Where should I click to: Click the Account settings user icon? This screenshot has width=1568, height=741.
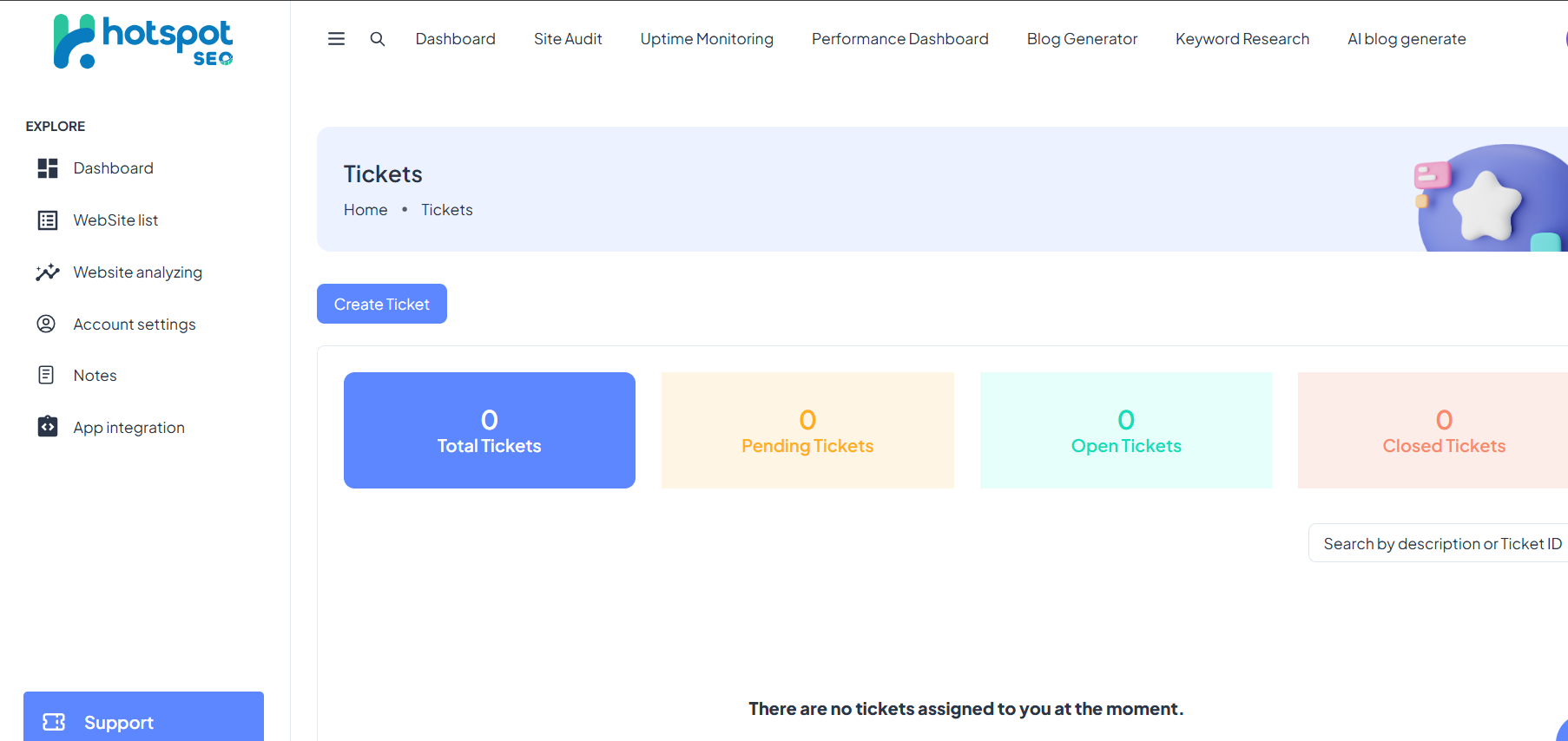click(46, 324)
